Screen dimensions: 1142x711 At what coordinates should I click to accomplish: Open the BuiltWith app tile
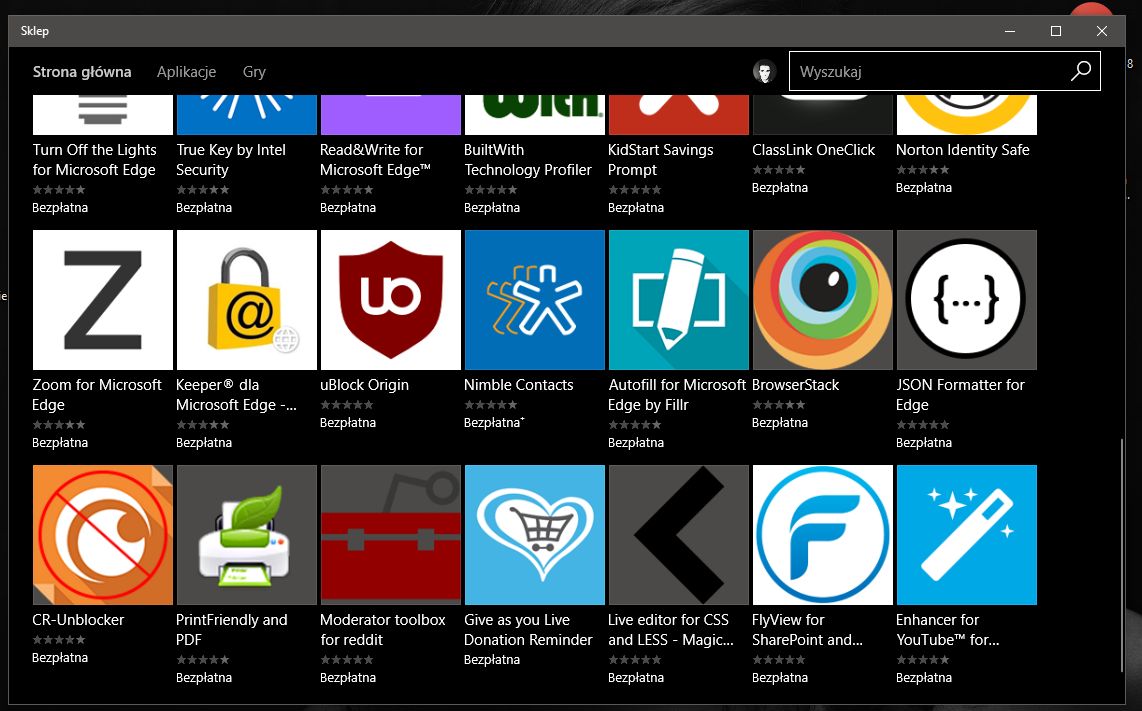[535, 115]
